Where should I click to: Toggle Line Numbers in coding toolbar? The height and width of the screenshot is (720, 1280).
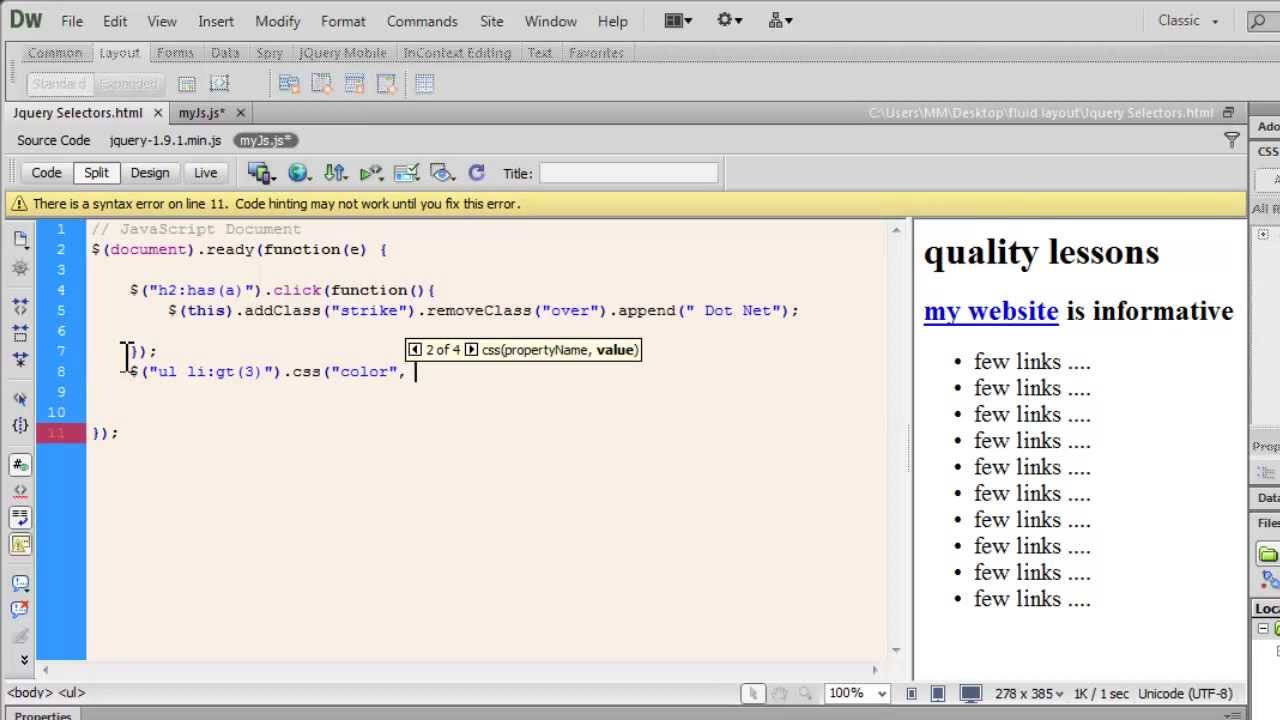21,465
